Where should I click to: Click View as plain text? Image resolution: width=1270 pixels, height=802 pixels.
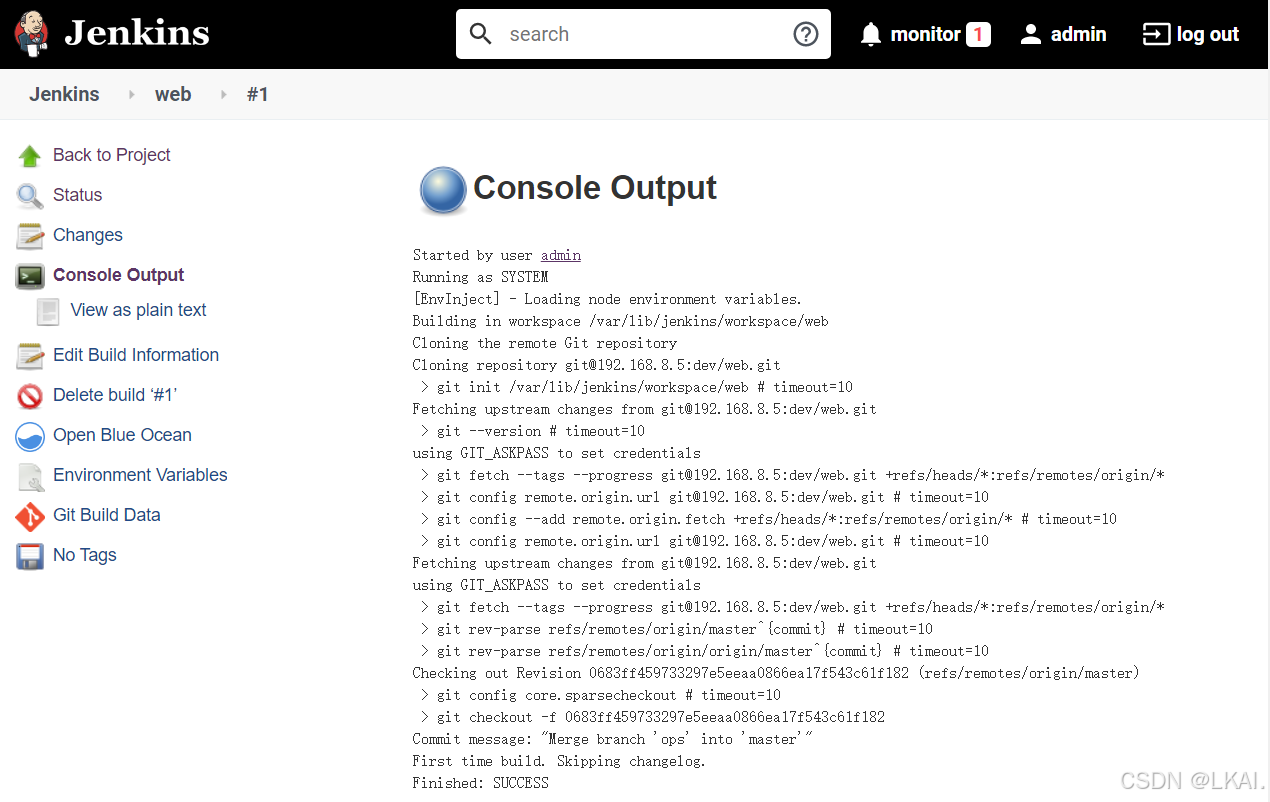point(137,310)
